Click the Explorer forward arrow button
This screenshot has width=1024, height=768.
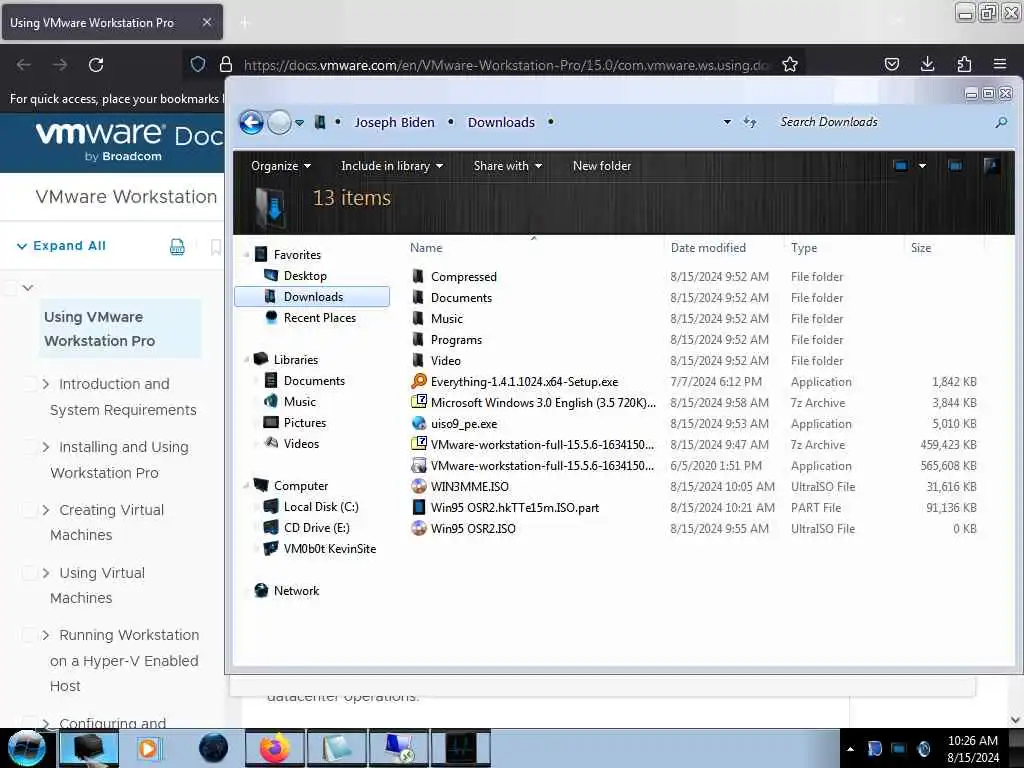(x=280, y=122)
